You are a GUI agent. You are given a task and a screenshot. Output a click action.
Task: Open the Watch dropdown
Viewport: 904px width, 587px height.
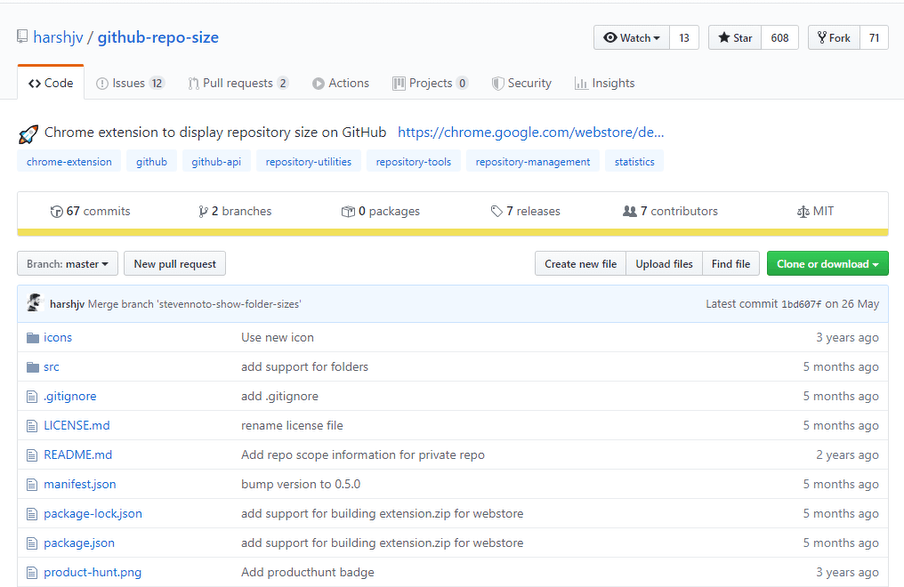coord(632,38)
